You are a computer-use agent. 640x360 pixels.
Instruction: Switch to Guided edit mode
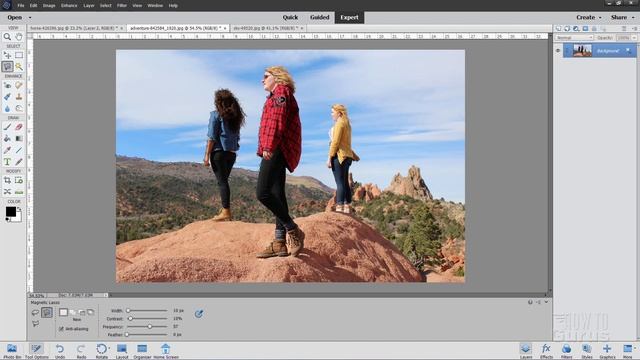pos(320,17)
